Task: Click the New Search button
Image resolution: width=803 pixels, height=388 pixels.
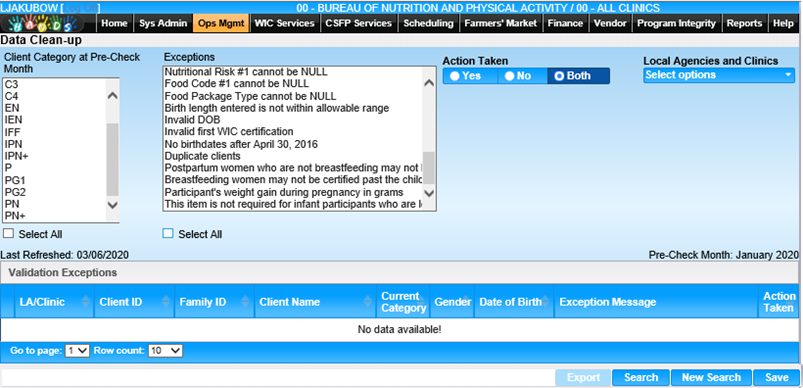Action: (x=711, y=378)
